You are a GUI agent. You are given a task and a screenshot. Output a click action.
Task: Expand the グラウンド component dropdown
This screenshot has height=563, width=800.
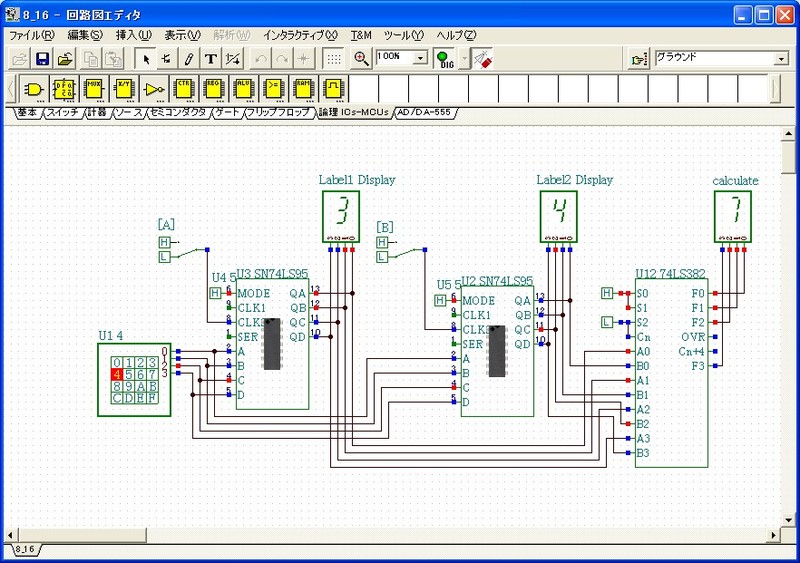point(781,59)
